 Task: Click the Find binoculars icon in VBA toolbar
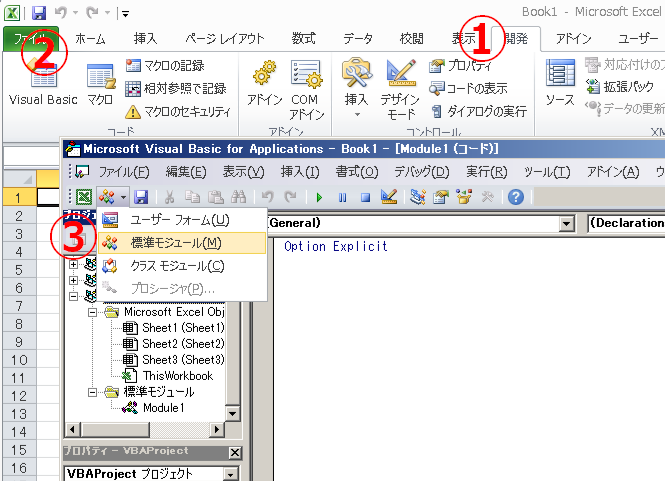pyautogui.click(x=238, y=197)
